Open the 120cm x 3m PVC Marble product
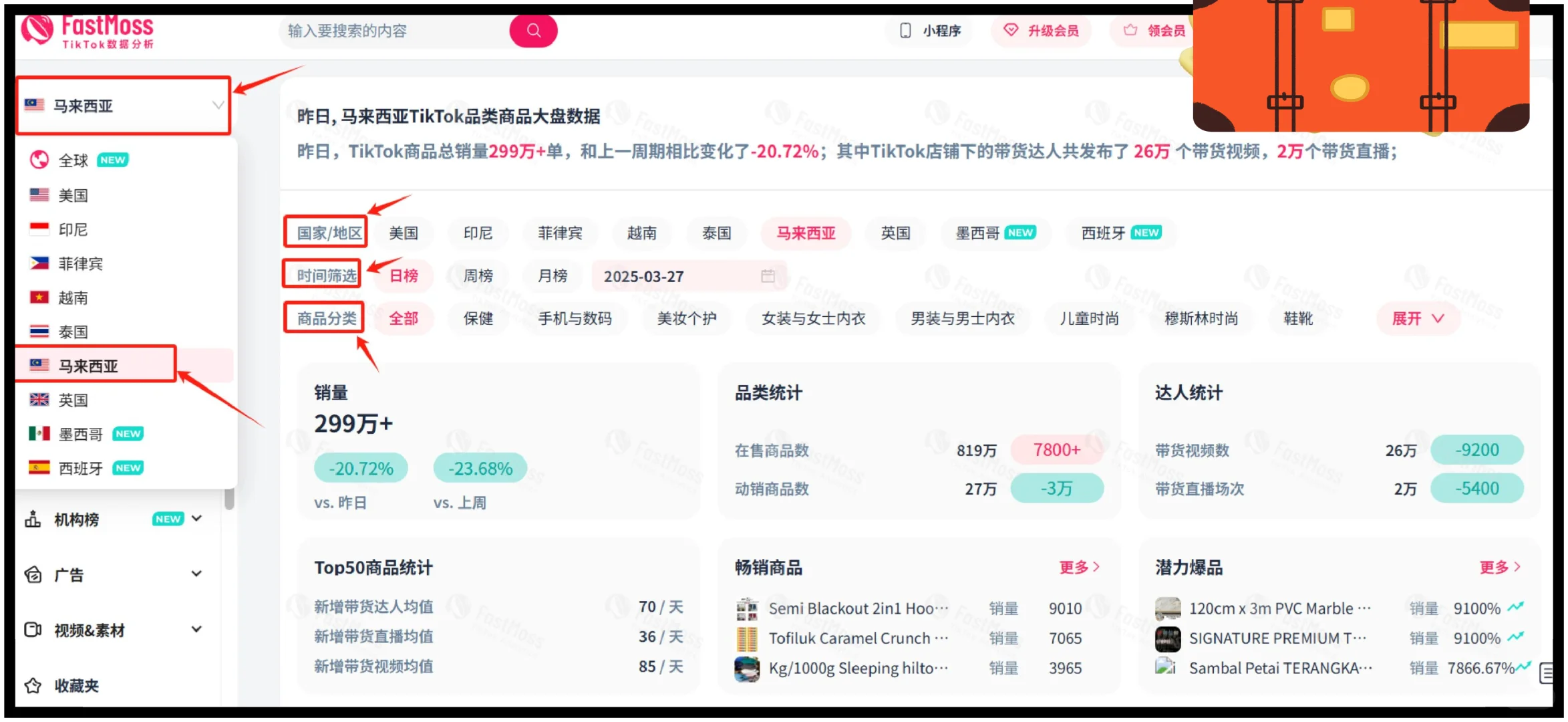 point(1279,608)
